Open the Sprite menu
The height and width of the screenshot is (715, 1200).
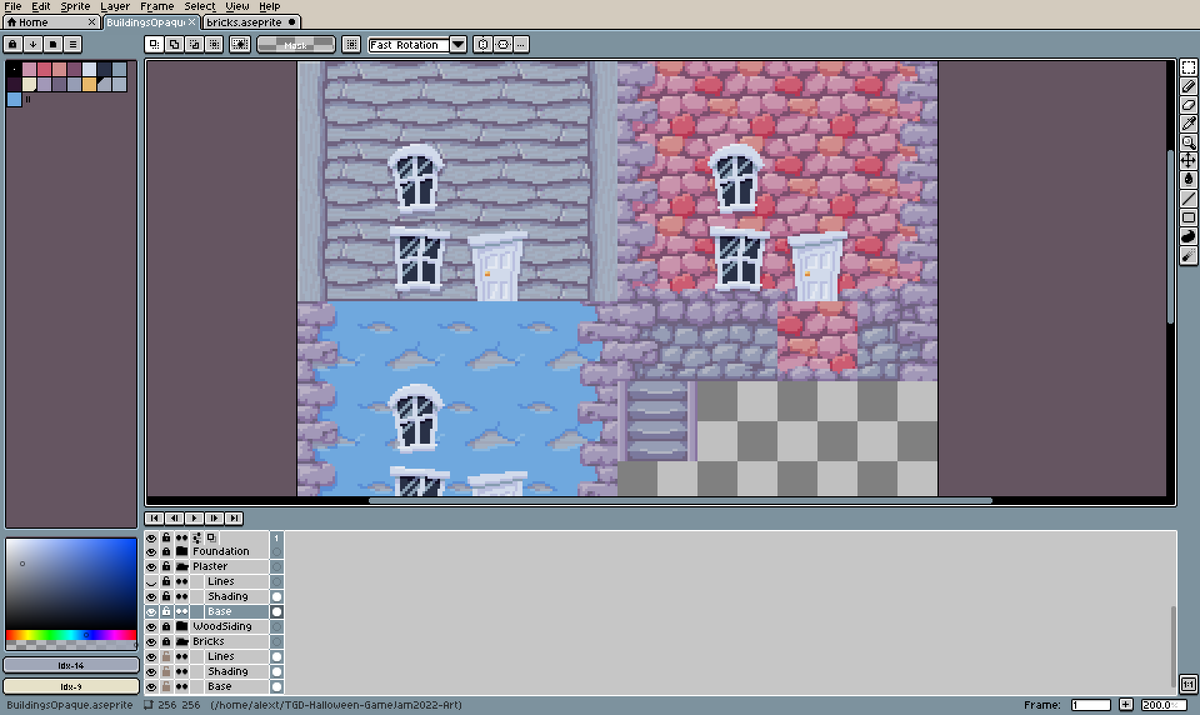pos(75,6)
